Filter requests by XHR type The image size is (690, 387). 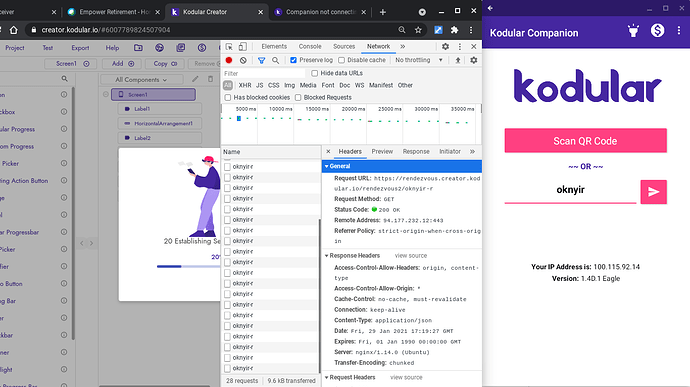(245, 85)
